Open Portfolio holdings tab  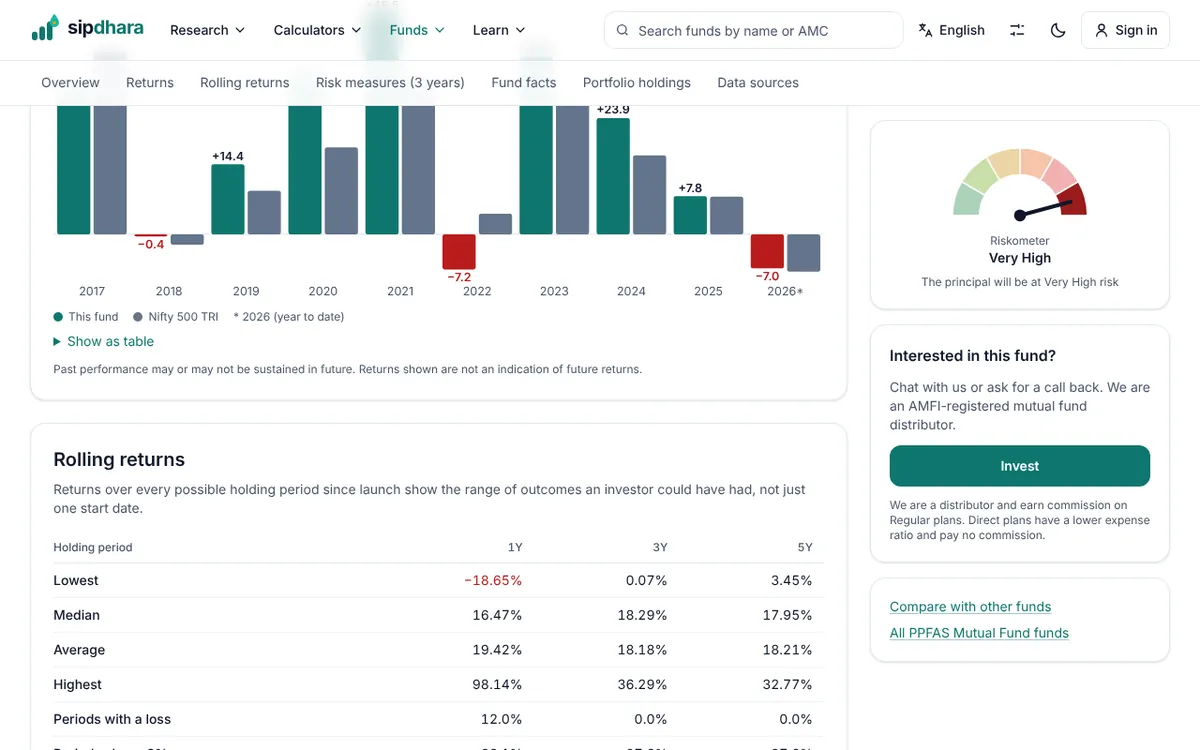[637, 82]
